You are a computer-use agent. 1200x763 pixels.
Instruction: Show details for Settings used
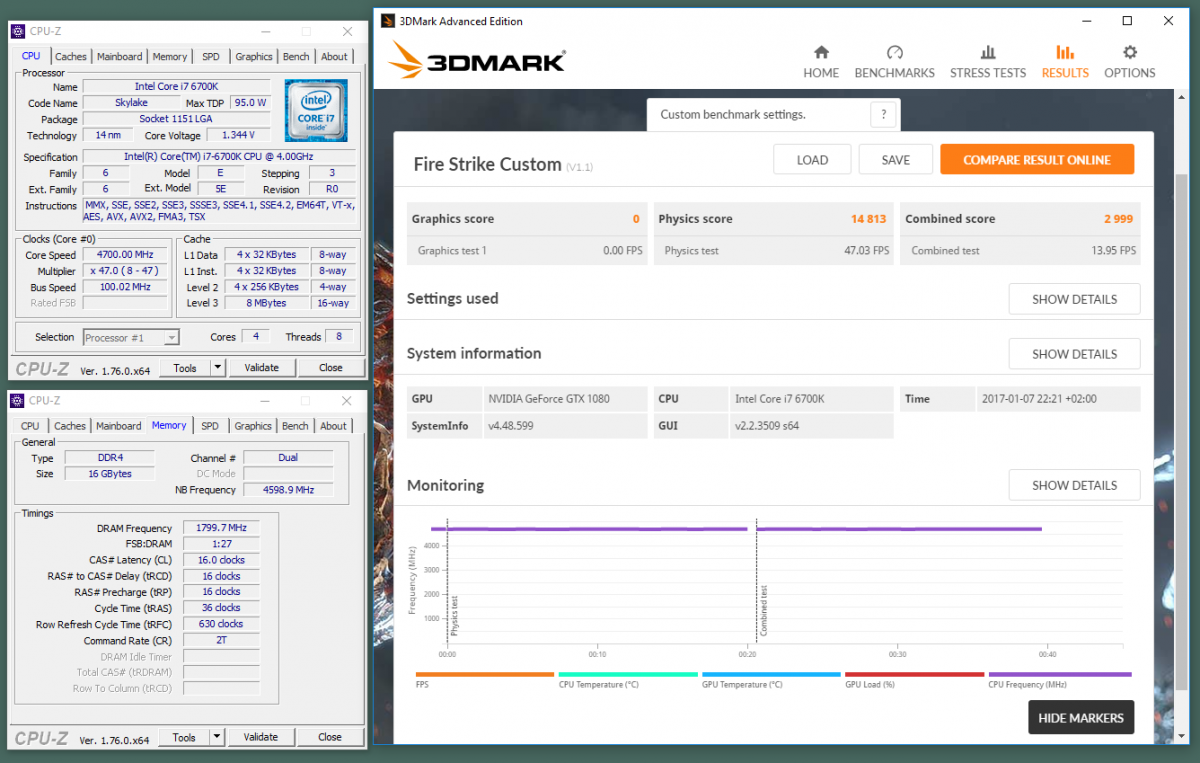click(x=1074, y=299)
